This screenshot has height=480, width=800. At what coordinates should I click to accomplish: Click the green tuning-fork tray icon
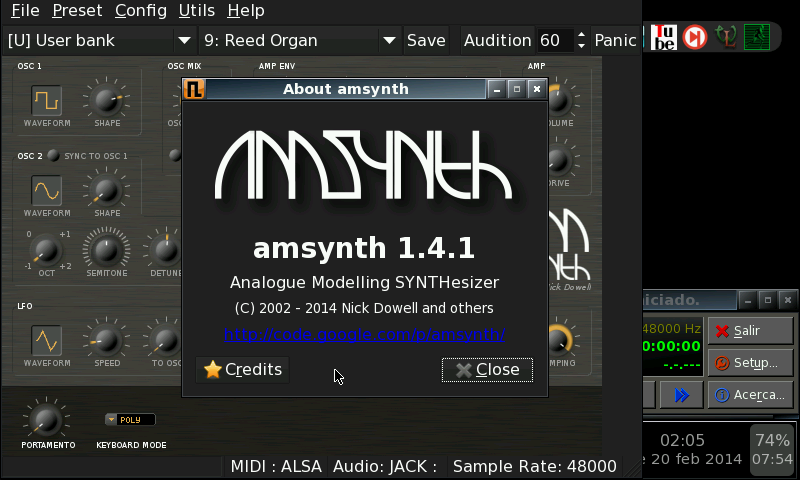[x=726, y=37]
